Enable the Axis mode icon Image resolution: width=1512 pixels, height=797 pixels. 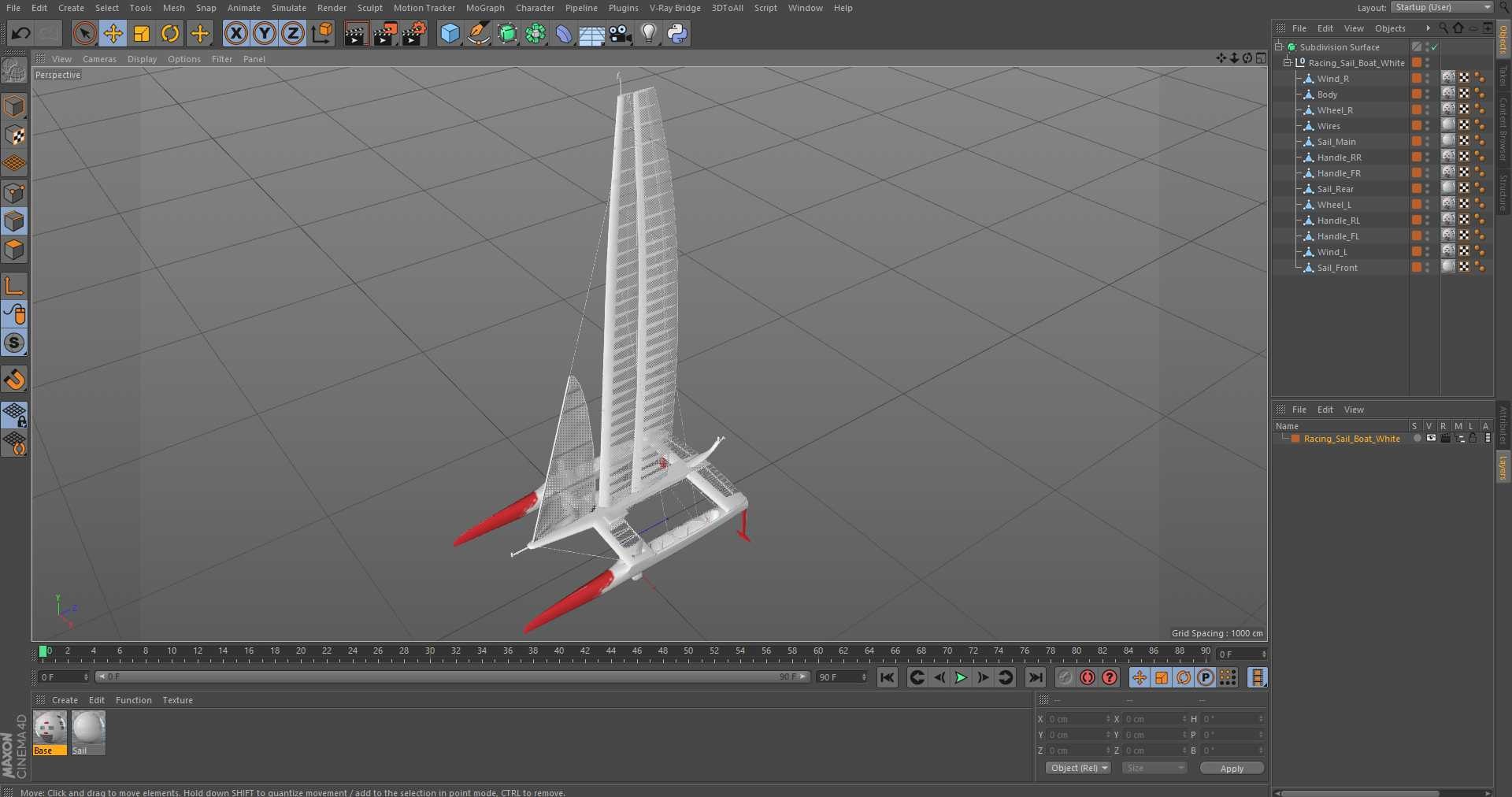[14, 286]
